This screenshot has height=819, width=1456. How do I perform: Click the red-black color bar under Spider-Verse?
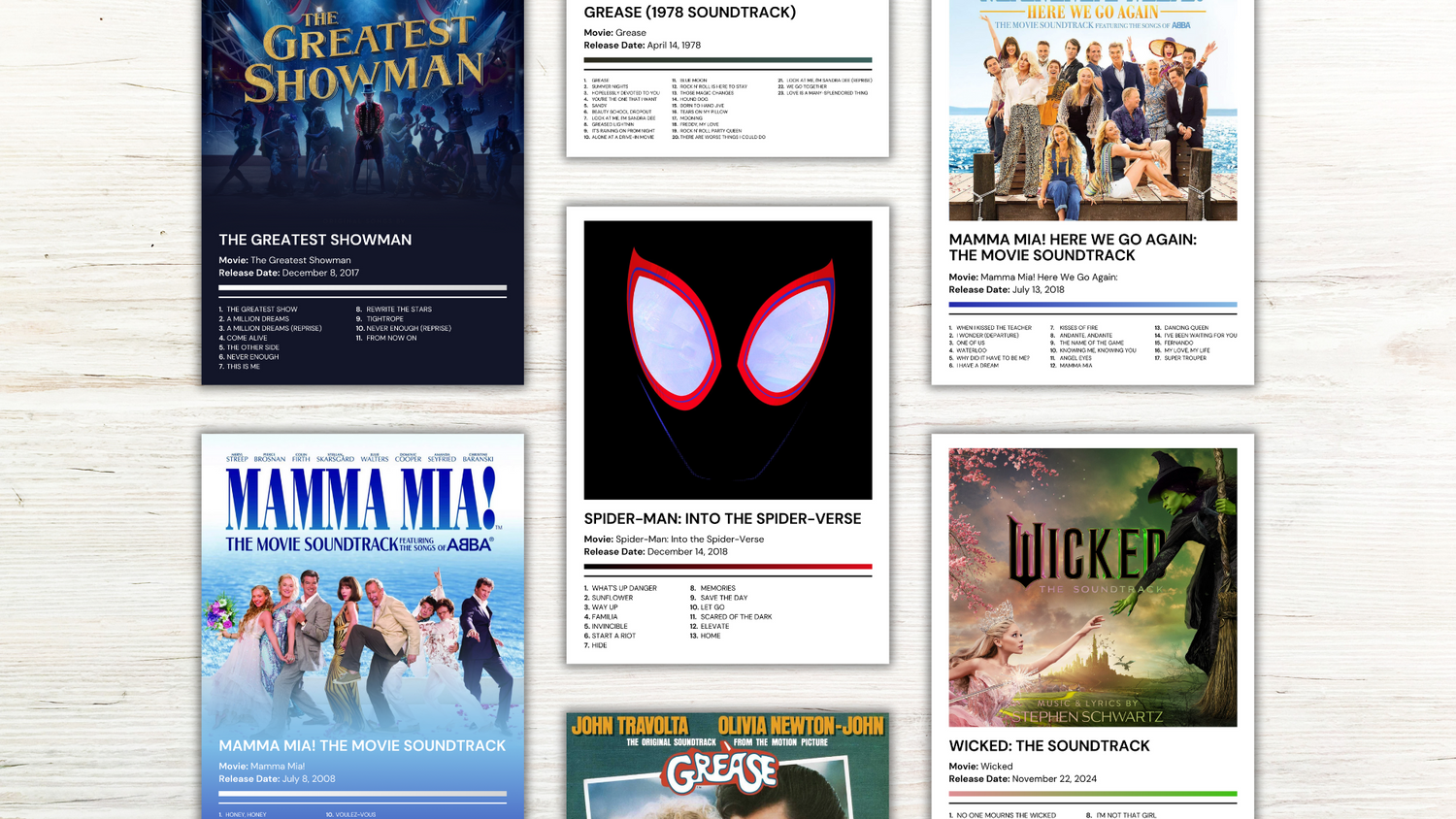point(728,567)
